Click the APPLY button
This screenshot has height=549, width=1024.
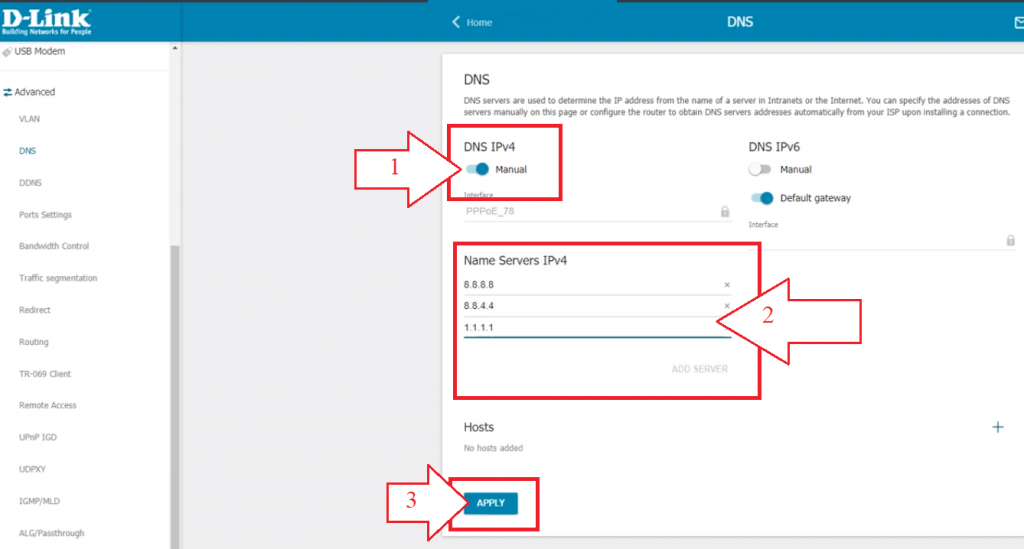pyautogui.click(x=490, y=503)
